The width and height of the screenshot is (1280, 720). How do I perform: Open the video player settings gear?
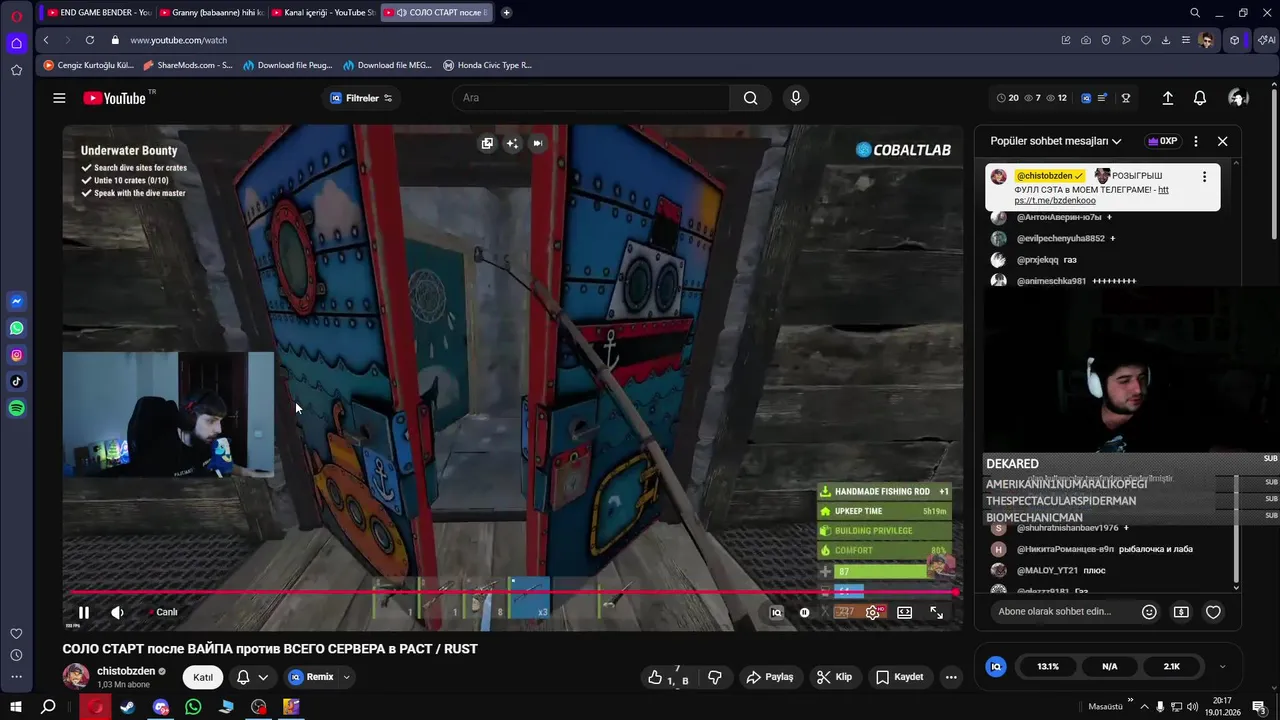point(873,613)
